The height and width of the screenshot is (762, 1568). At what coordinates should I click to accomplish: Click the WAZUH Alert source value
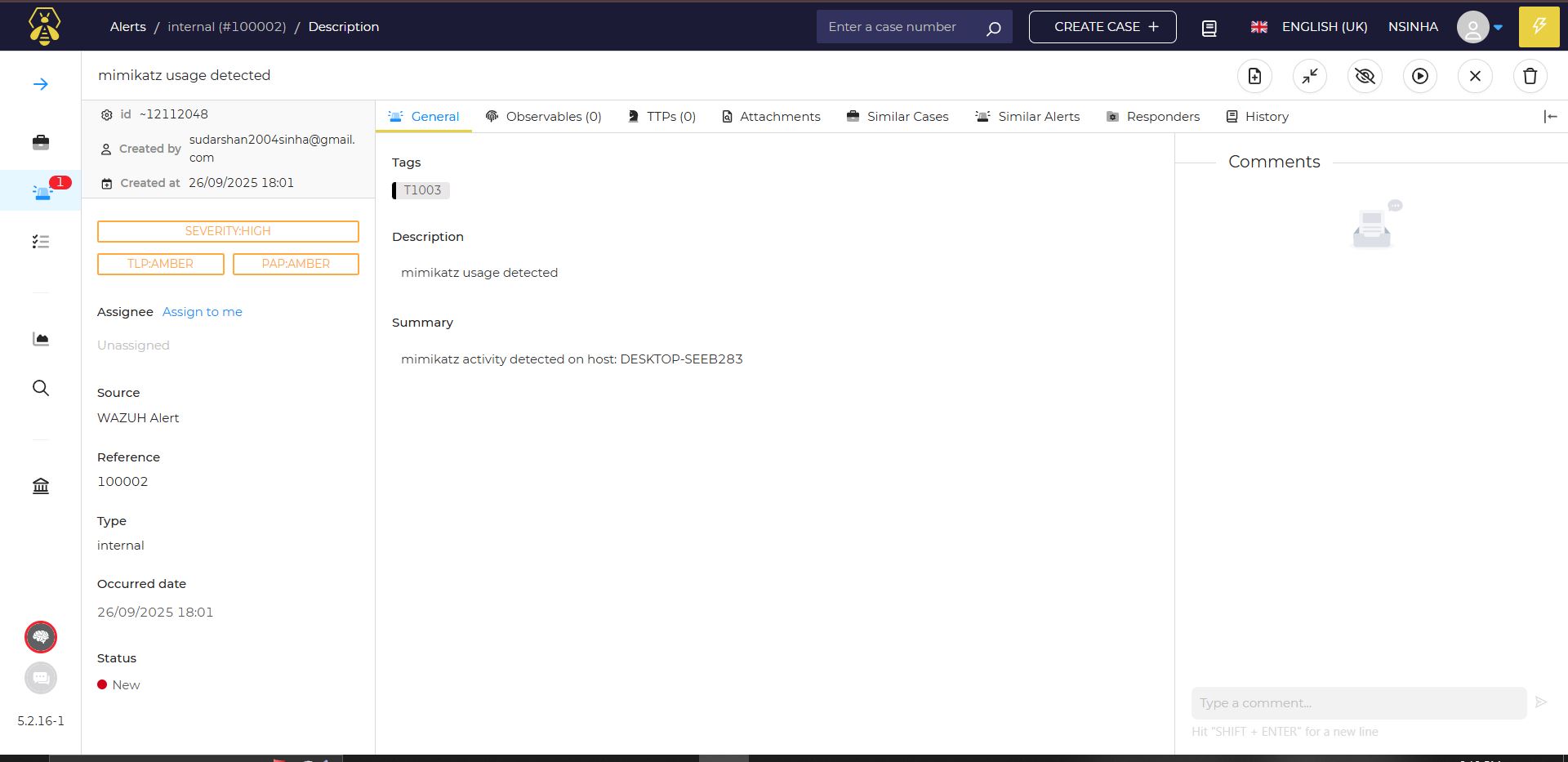coord(138,418)
